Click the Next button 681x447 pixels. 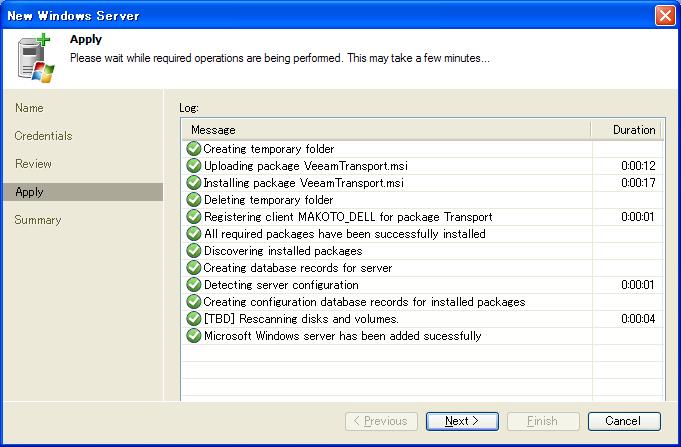click(462, 421)
